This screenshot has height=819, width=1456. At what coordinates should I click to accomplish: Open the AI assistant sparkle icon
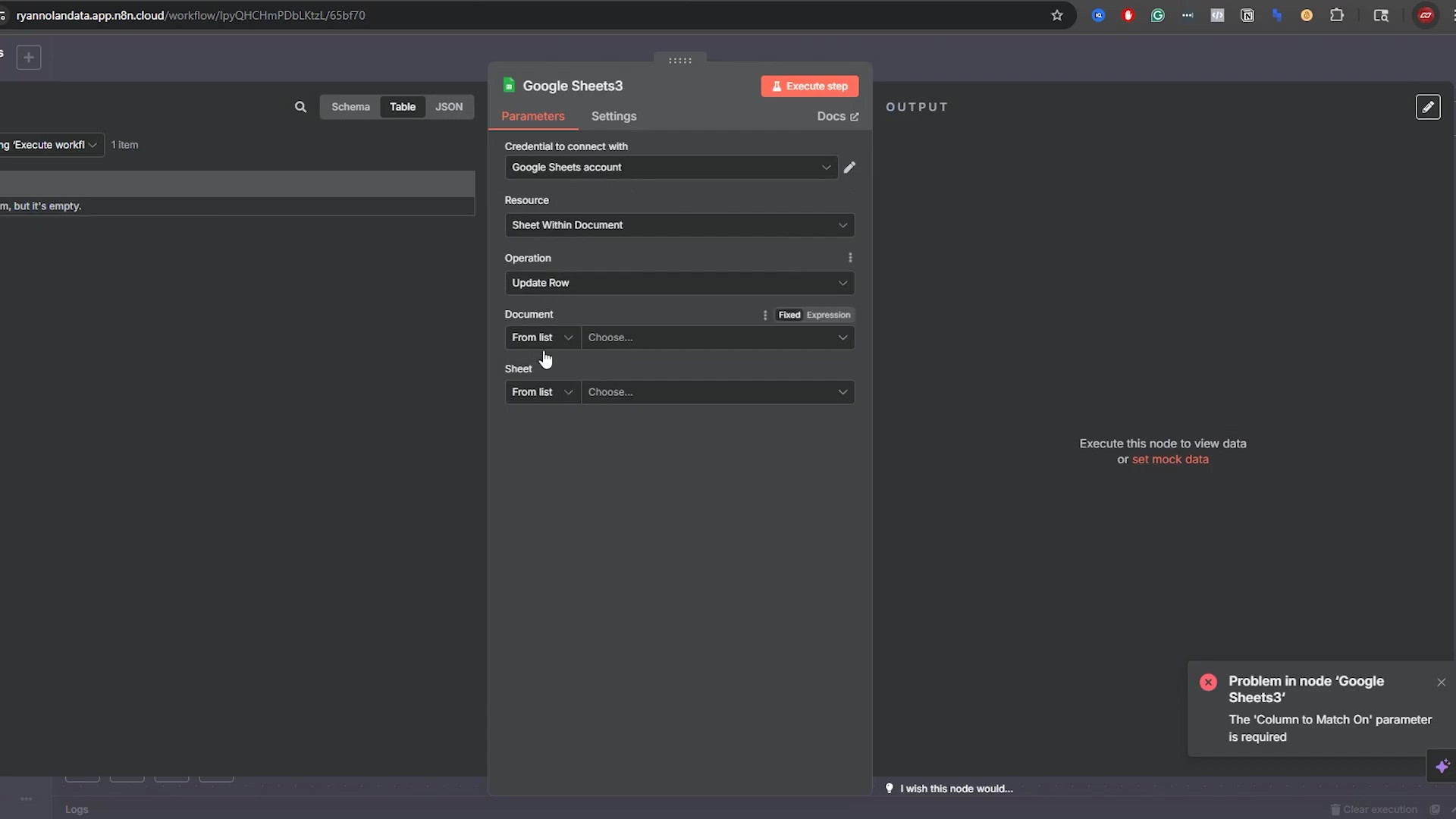pos(1442,766)
